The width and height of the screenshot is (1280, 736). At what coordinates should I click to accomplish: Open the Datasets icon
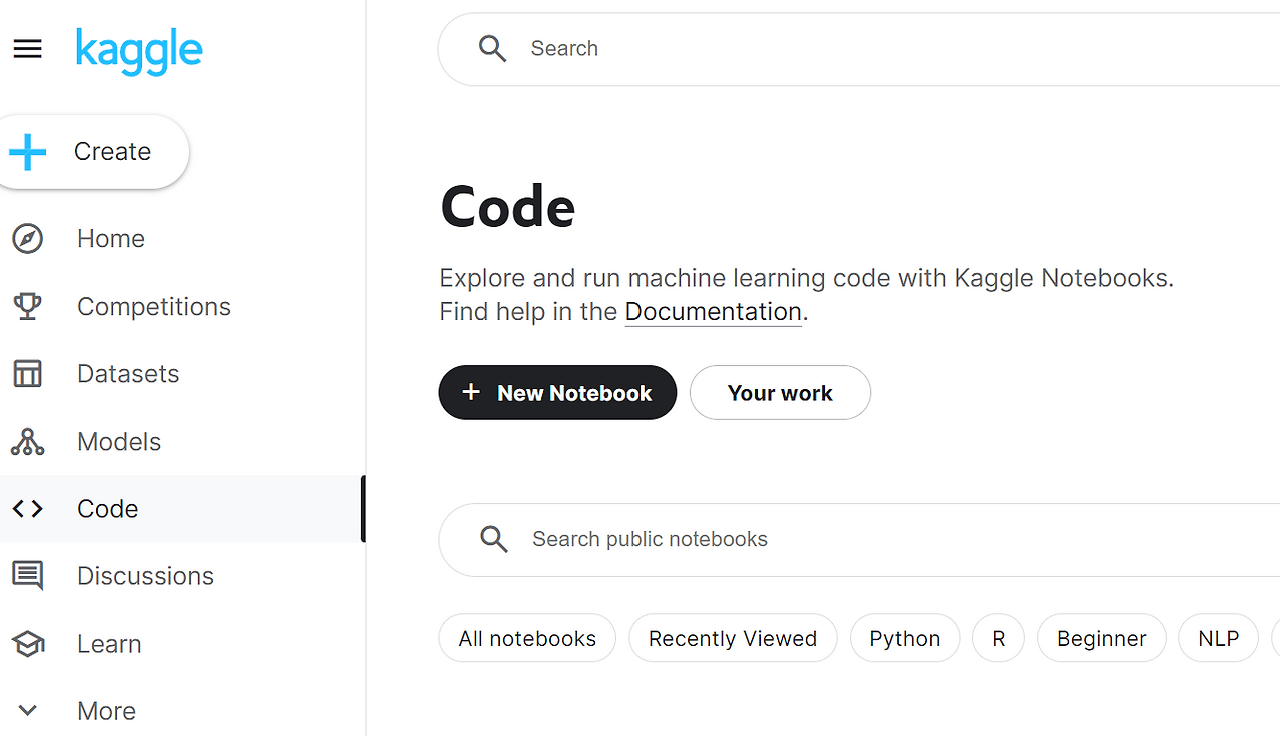(x=27, y=373)
